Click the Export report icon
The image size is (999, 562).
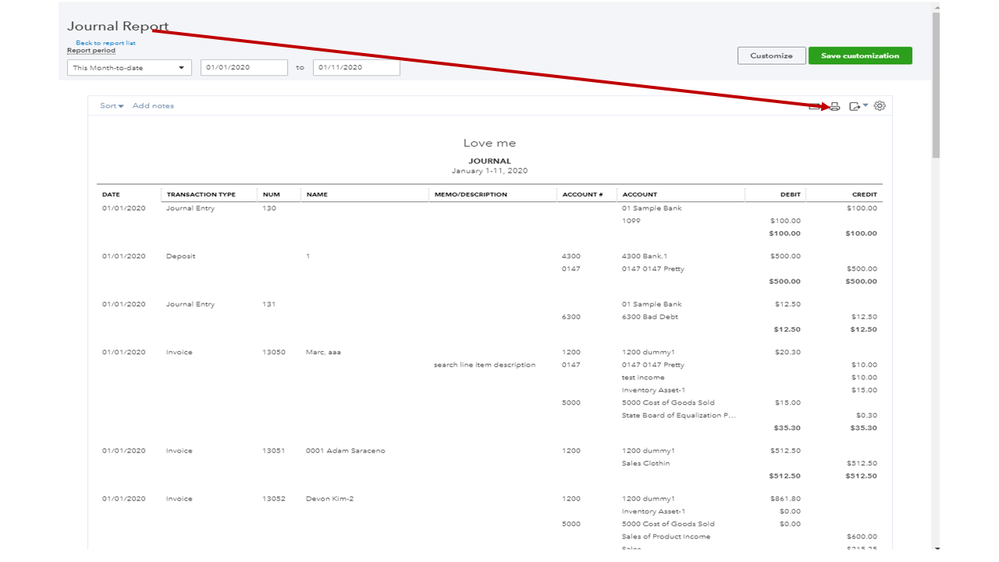(854, 106)
